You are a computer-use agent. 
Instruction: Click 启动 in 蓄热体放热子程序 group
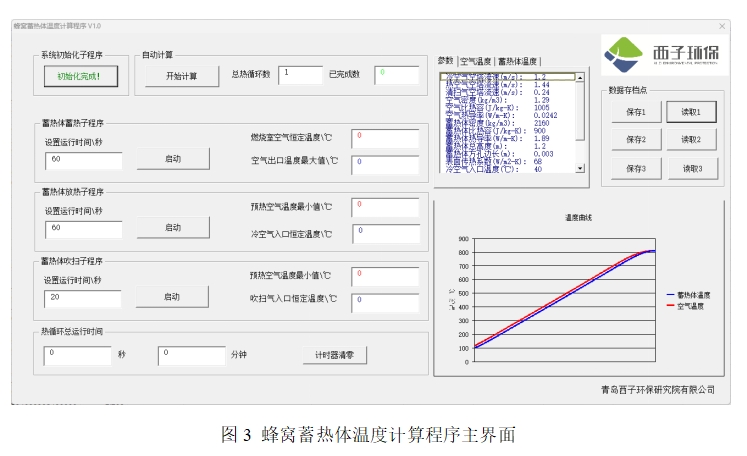(x=173, y=227)
